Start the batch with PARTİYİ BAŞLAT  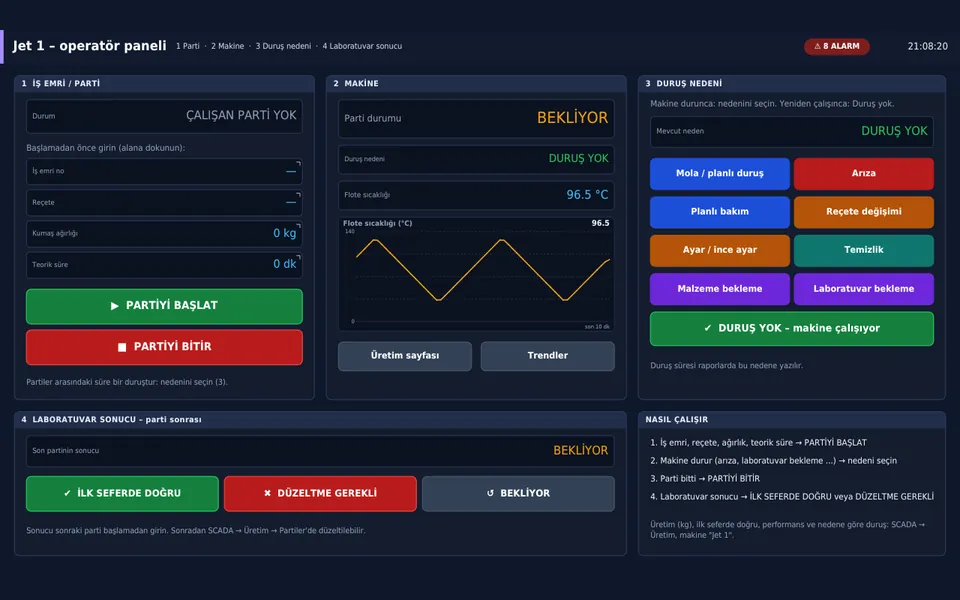click(164, 306)
